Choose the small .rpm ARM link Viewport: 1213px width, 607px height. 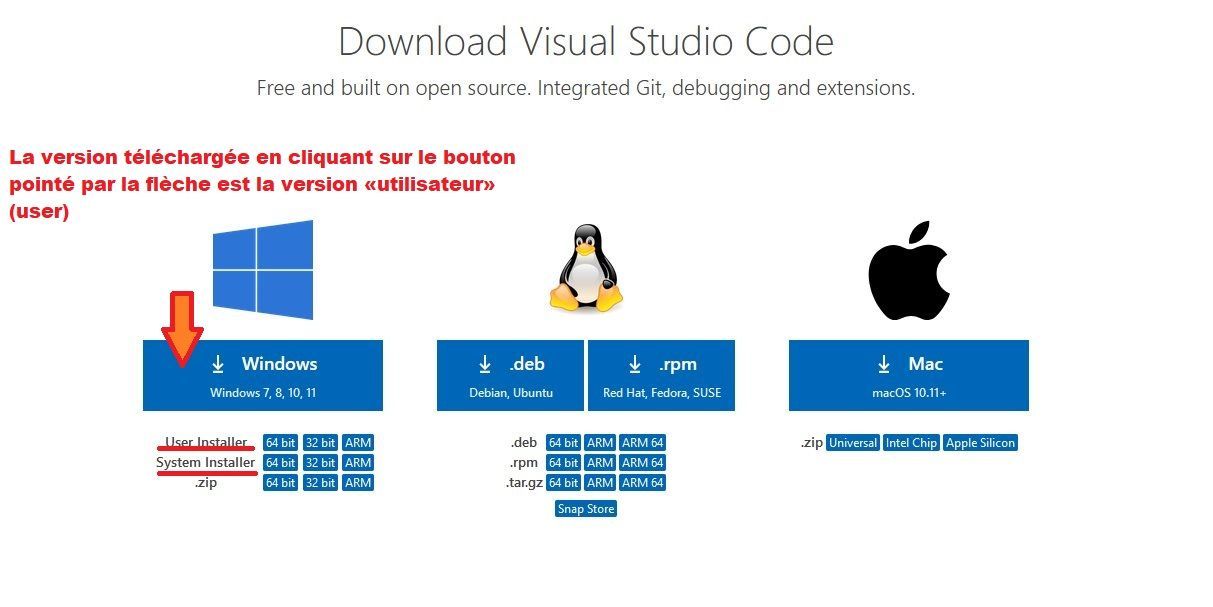click(x=600, y=463)
